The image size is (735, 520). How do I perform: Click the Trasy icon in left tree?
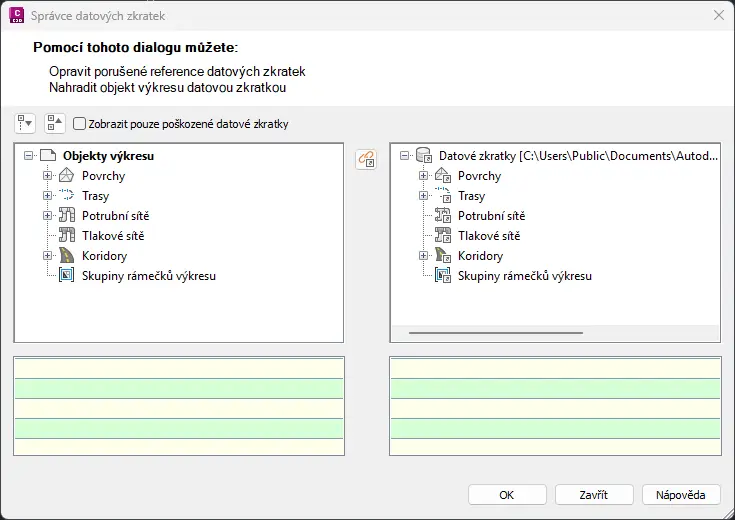[x=67, y=196]
